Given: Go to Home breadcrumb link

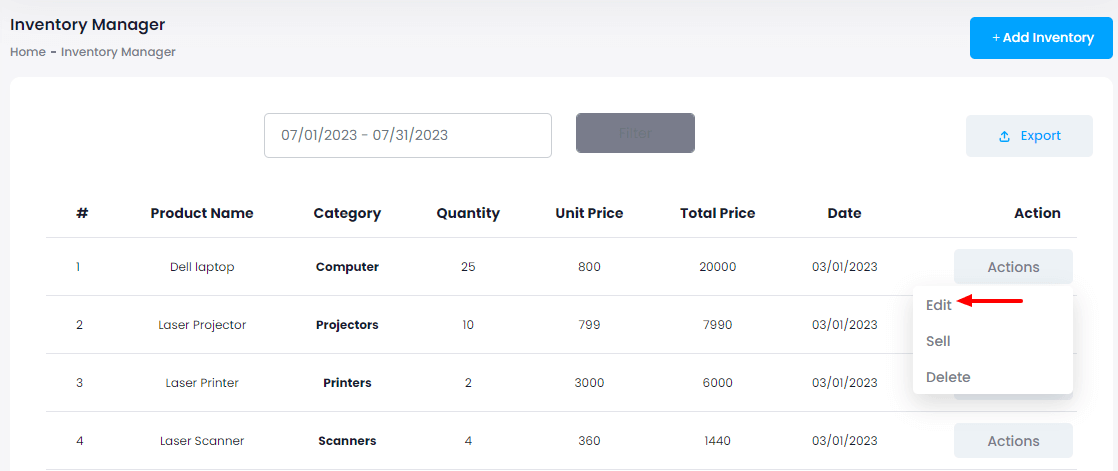Looking at the screenshot, I should coord(28,52).
